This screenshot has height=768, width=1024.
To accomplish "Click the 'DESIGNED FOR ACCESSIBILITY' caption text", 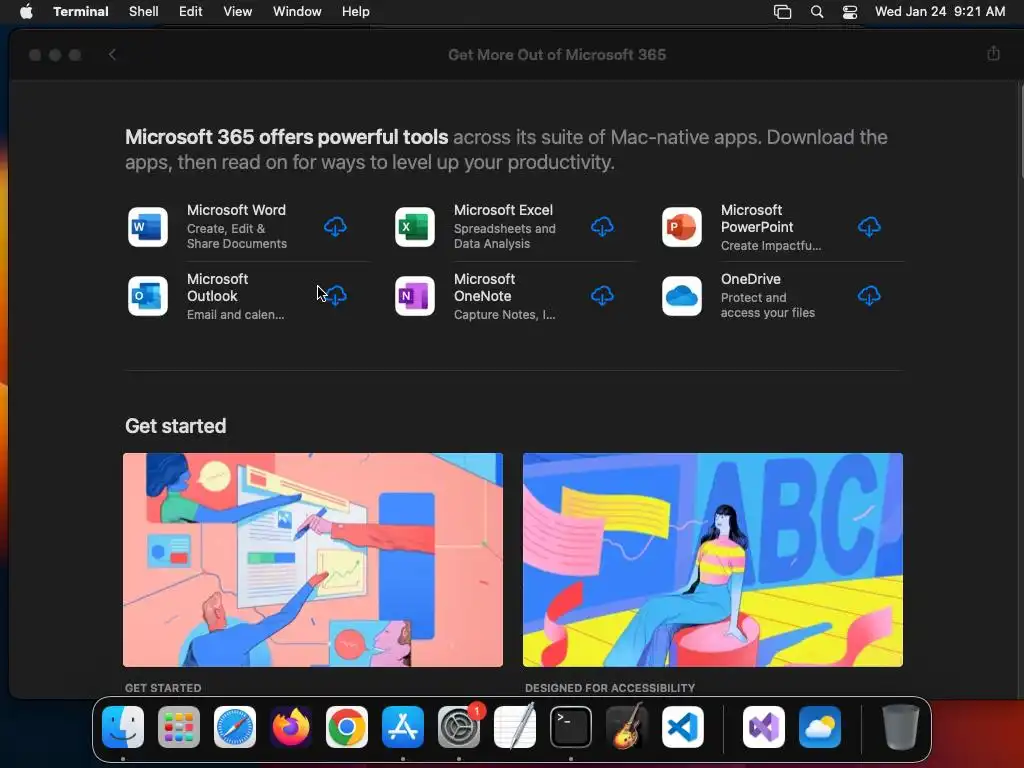I will point(610,688).
